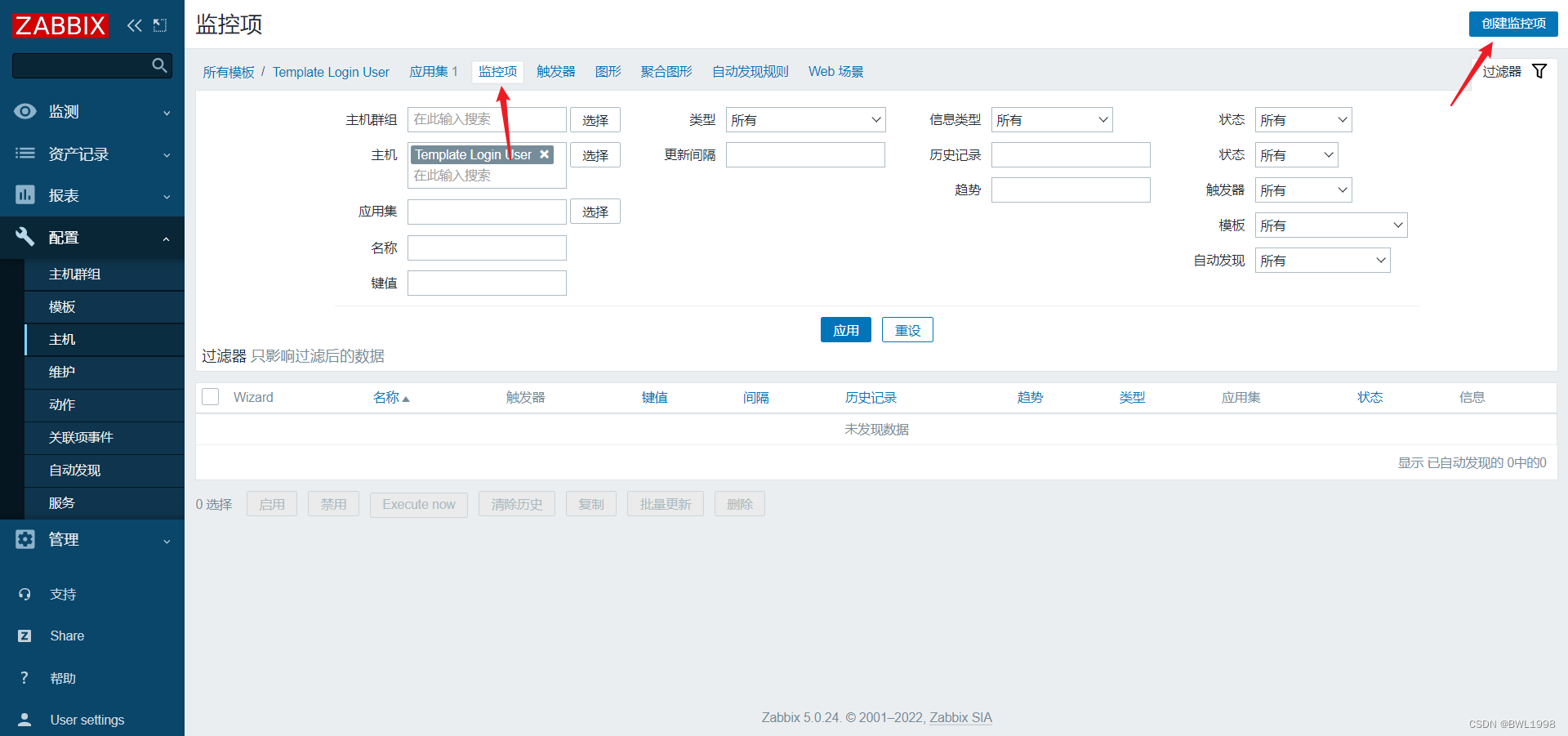
Task: Sort table by 键值 column
Action: 654,398
